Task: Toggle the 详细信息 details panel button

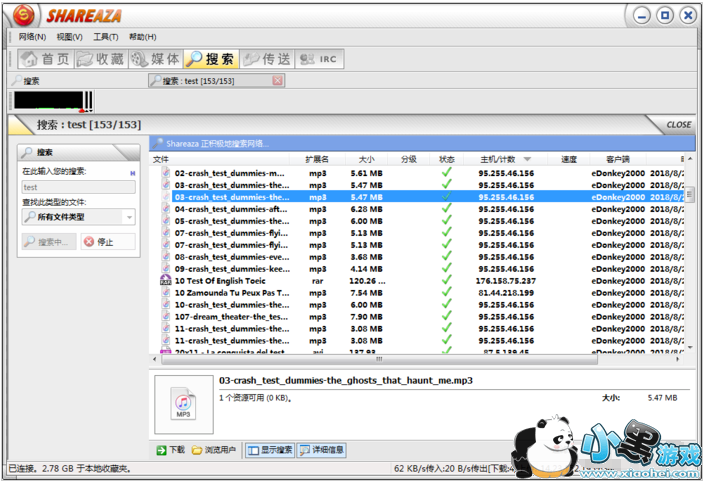Action: [321, 450]
